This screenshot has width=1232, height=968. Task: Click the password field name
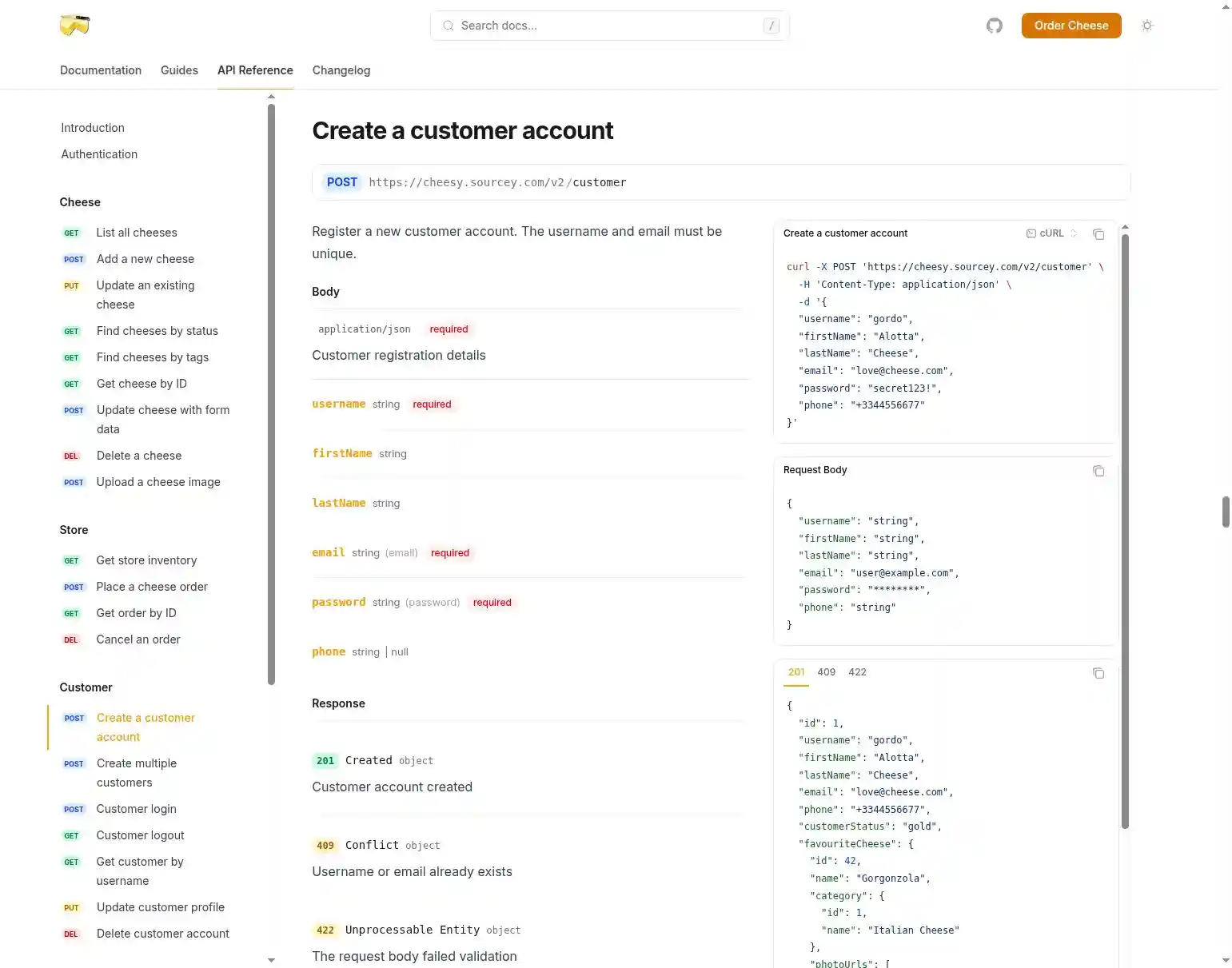tap(339, 603)
